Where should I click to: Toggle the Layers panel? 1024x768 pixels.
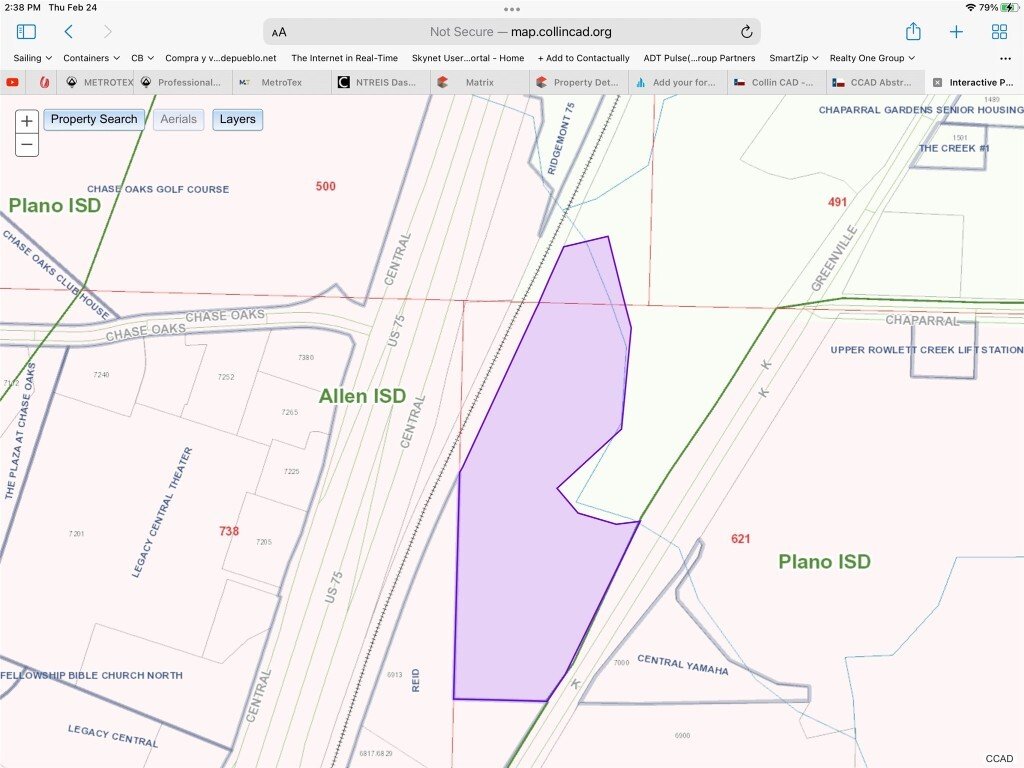pyautogui.click(x=237, y=119)
